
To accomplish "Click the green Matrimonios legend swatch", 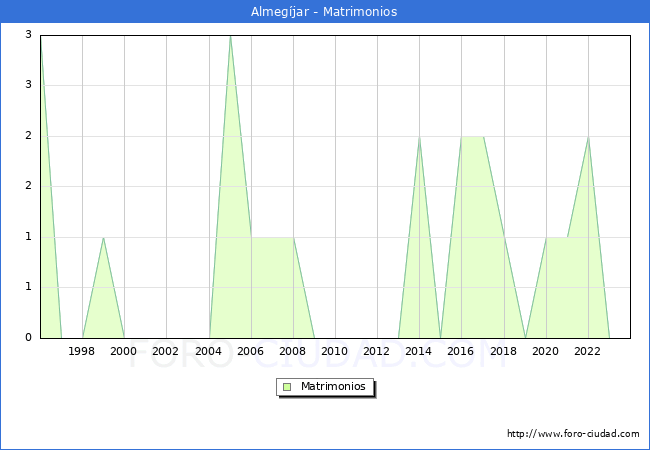I will click(287, 387).
